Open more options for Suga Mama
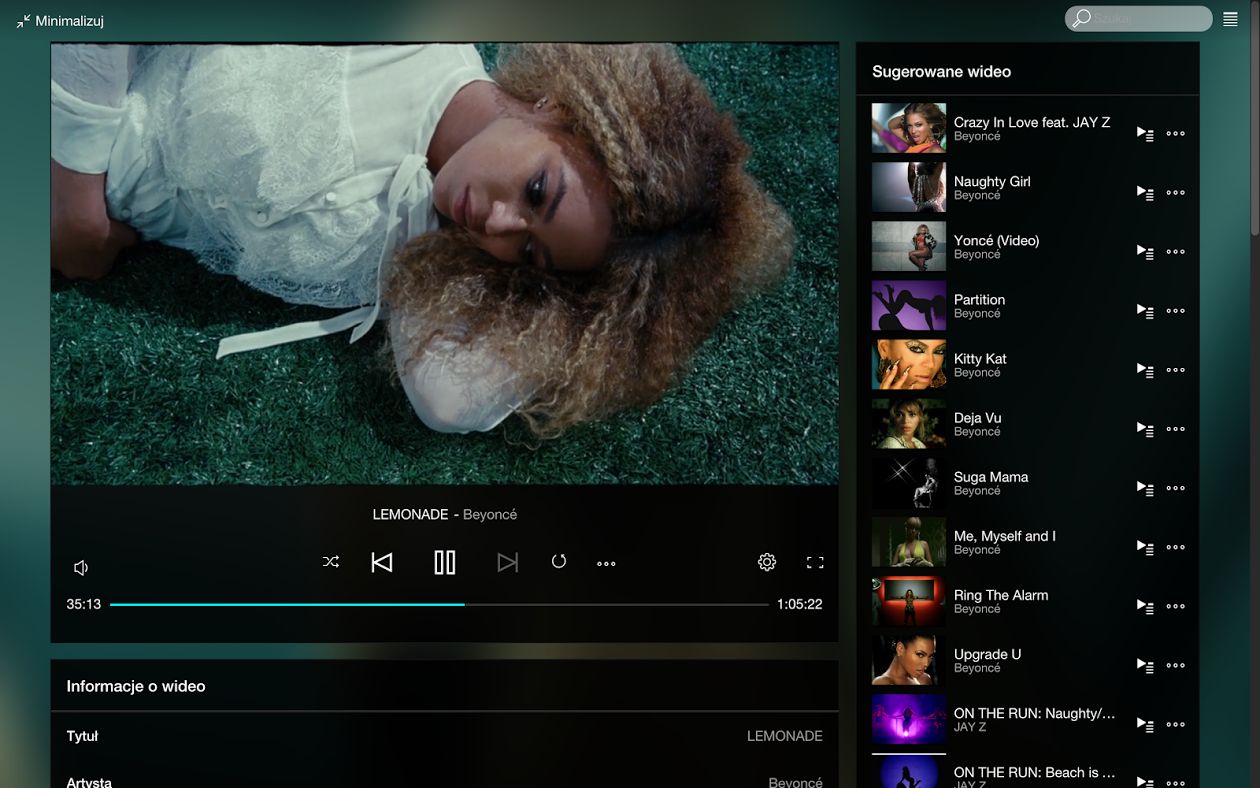The image size is (1260, 788). point(1176,488)
